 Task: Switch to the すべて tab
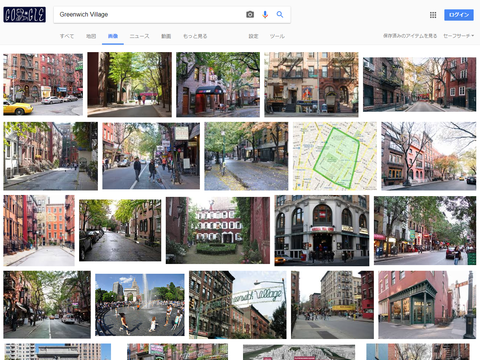point(67,36)
